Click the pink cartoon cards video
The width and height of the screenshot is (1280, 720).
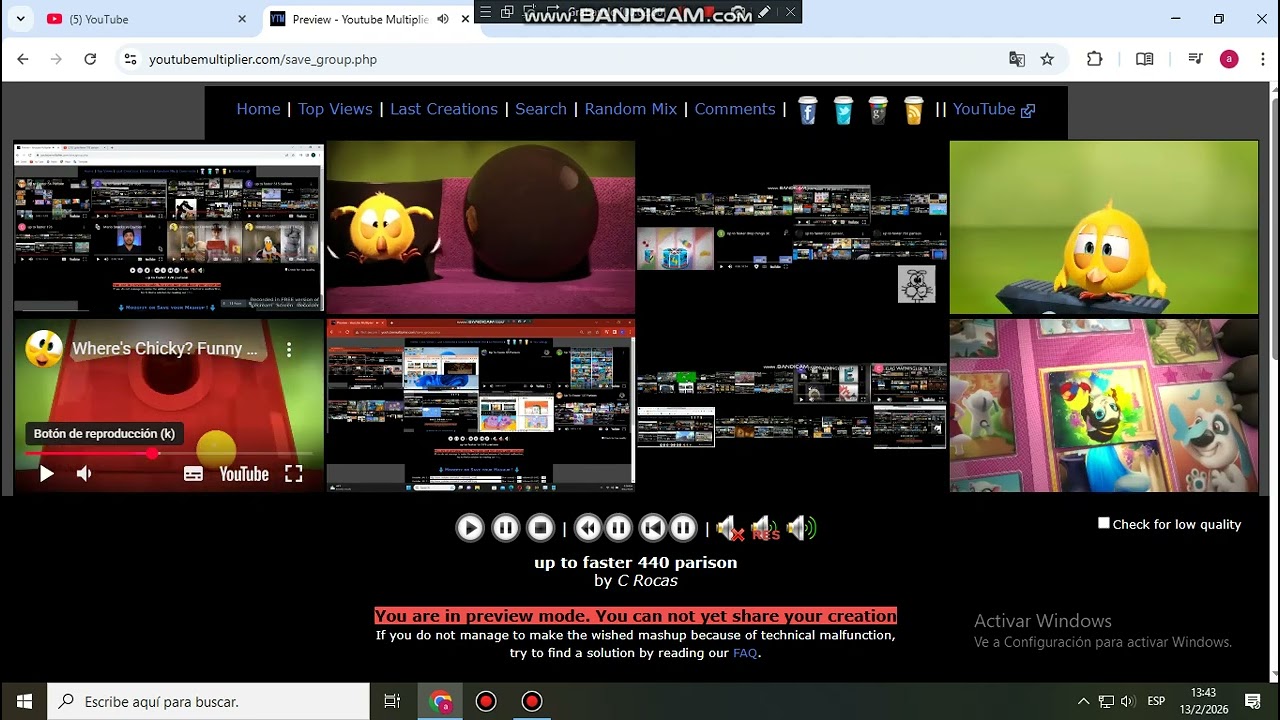point(1104,405)
